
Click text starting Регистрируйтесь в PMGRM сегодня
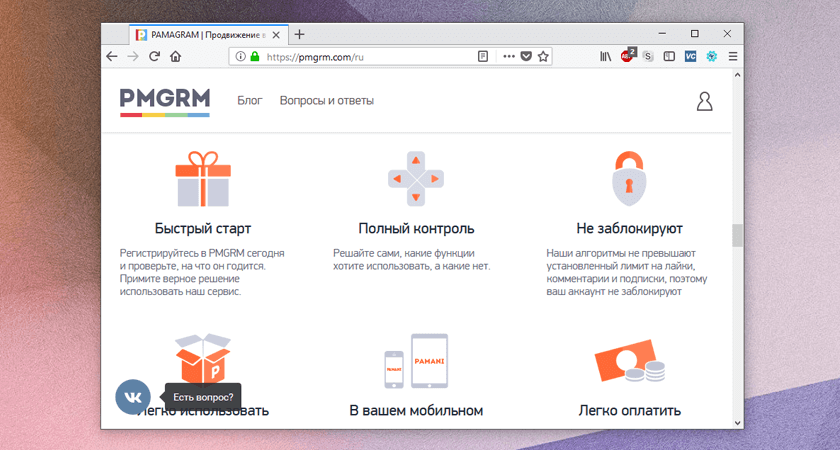tap(202, 272)
